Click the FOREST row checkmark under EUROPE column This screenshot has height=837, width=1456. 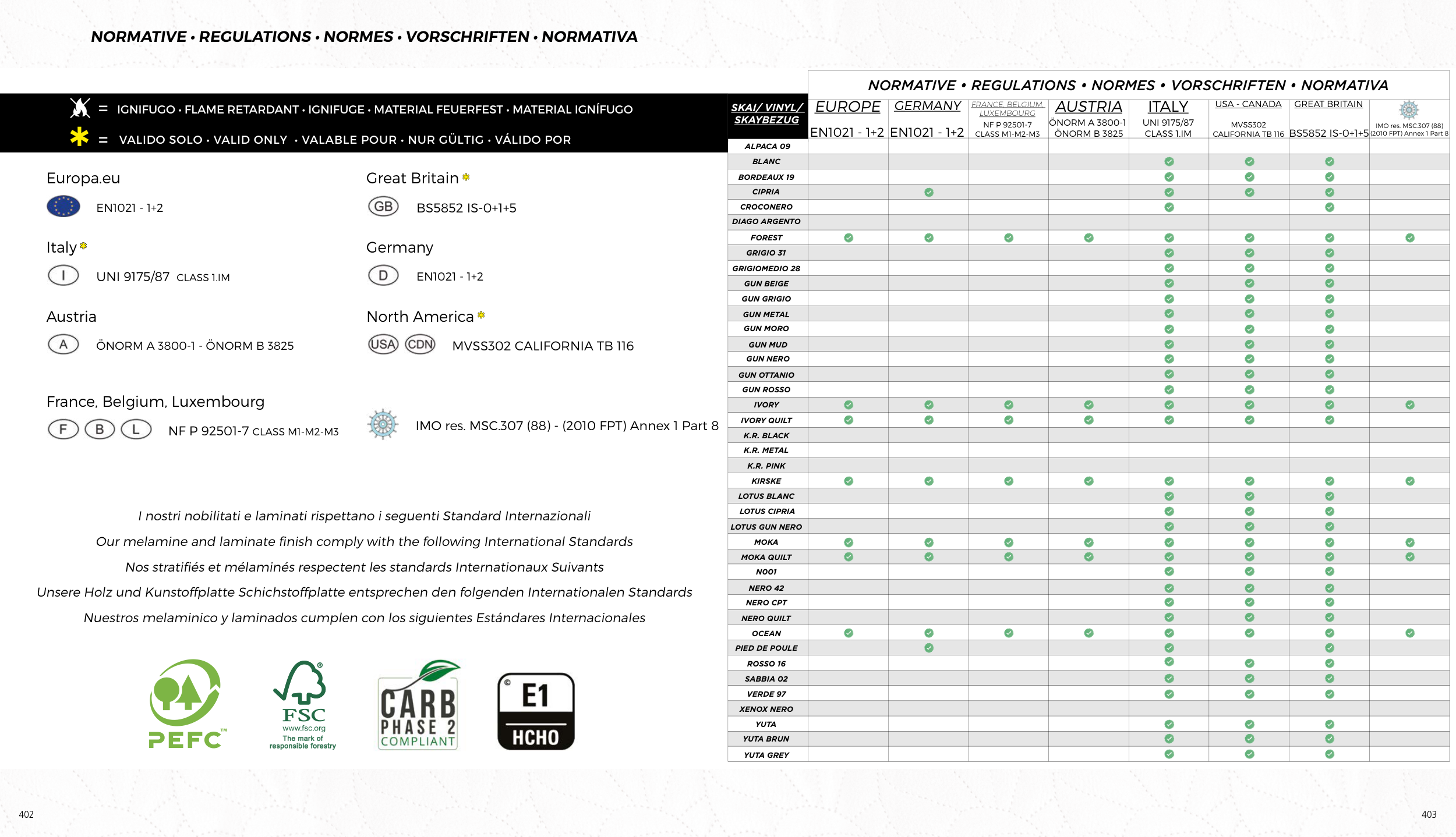point(849,237)
